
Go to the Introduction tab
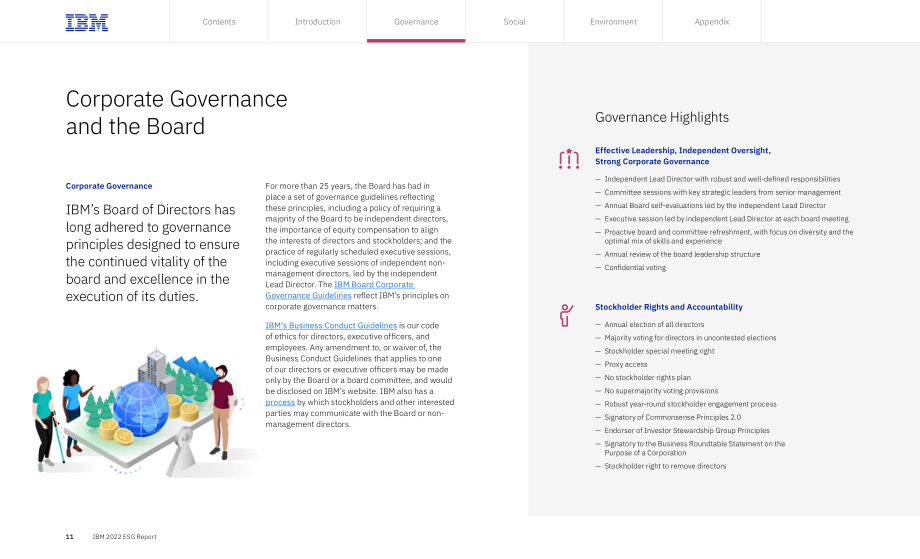(x=317, y=22)
